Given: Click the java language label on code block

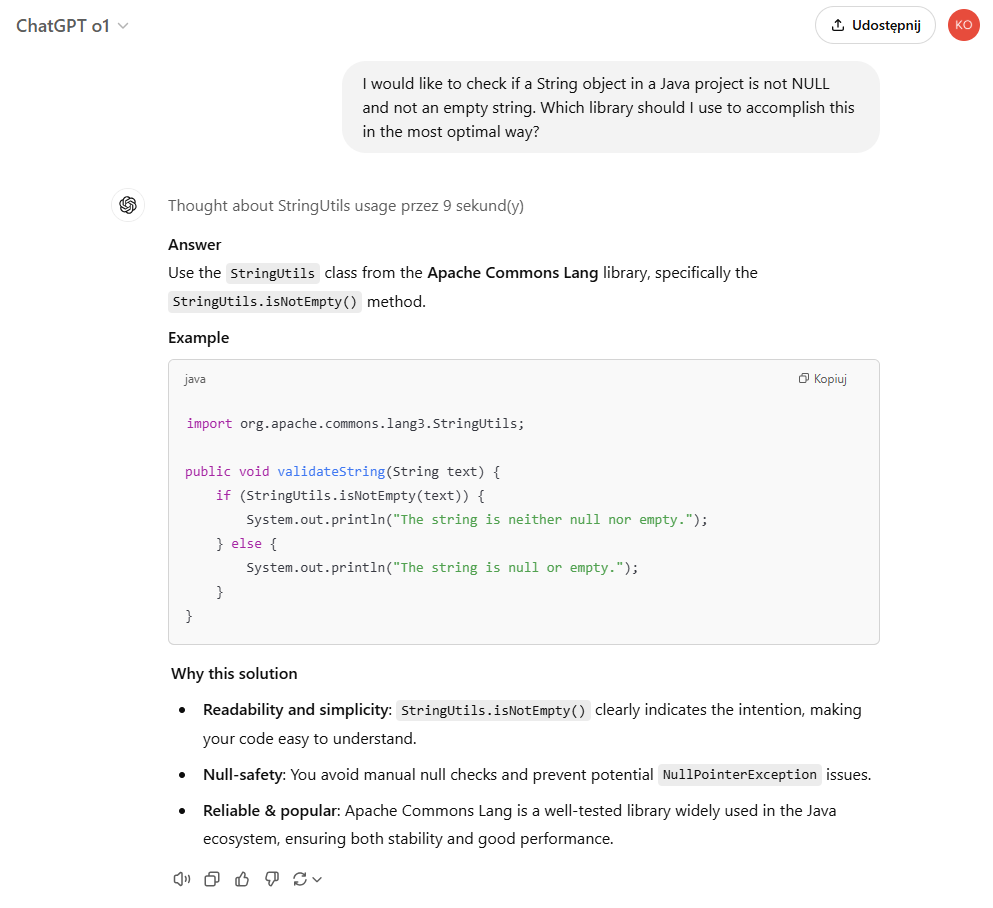Looking at the screenshot, I should tap(195, 378).
